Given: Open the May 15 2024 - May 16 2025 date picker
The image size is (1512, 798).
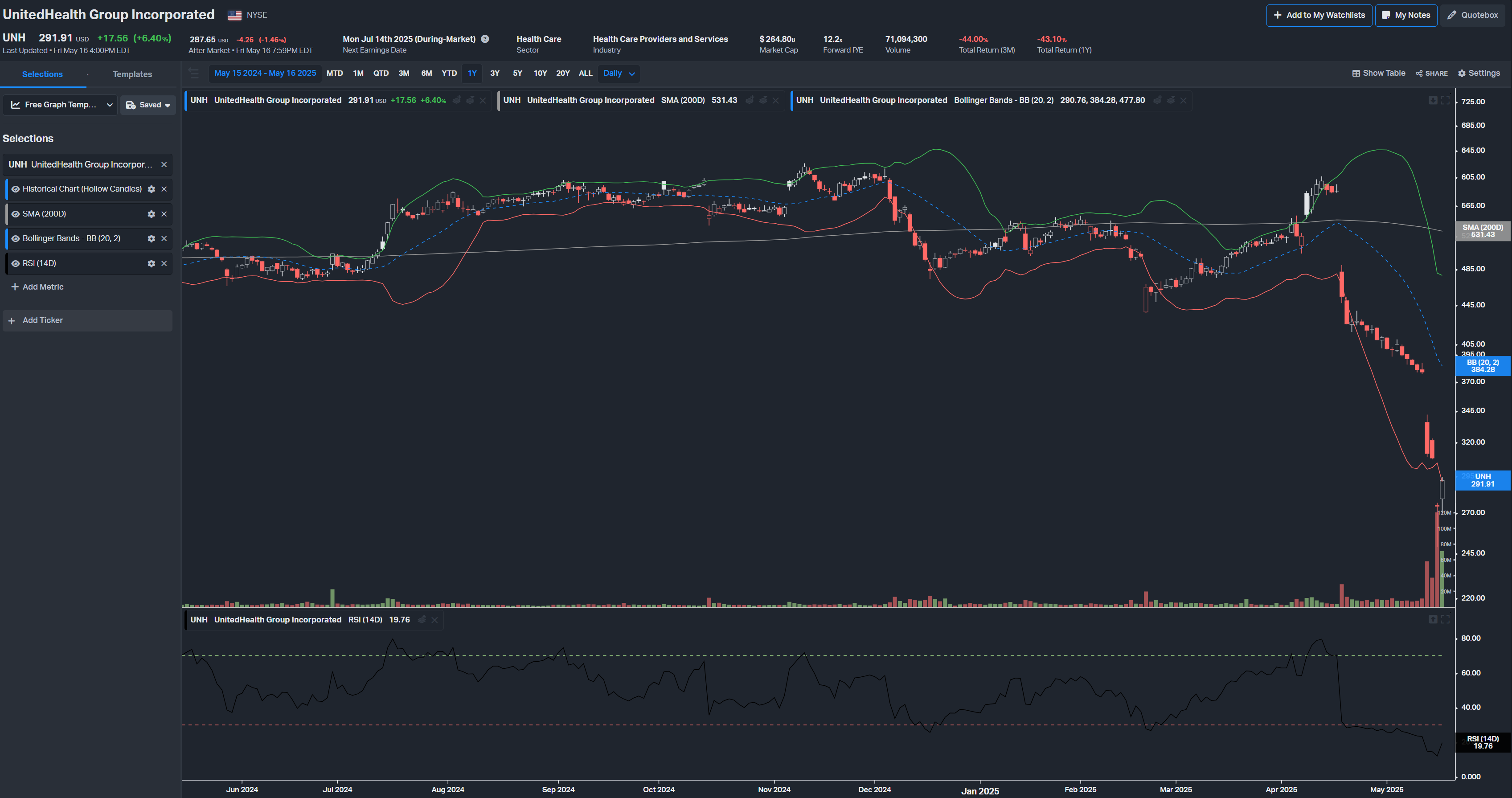Looking at the screenshot, I should (x=265, y=74).
